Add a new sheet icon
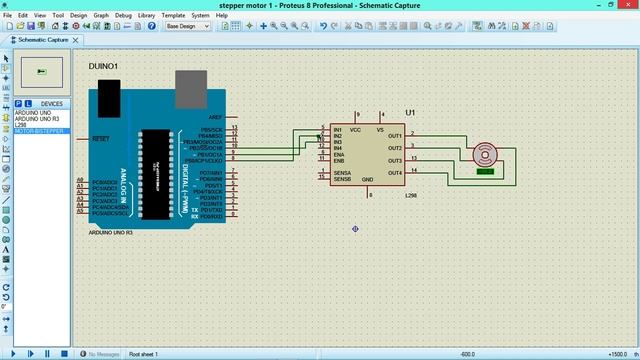 click(x=515, y=26)
